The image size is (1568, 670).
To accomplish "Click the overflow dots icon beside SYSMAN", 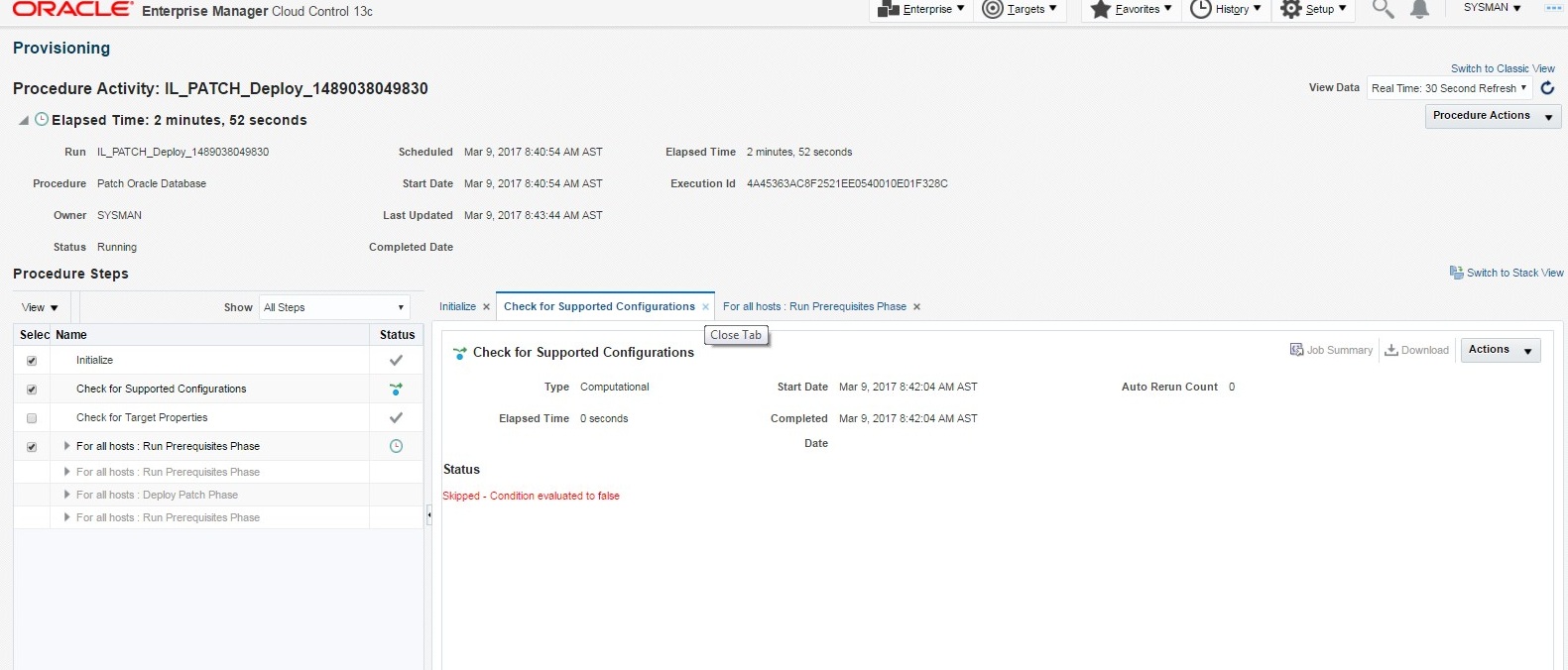I will pyautogui.click(x=1553, y=8).
